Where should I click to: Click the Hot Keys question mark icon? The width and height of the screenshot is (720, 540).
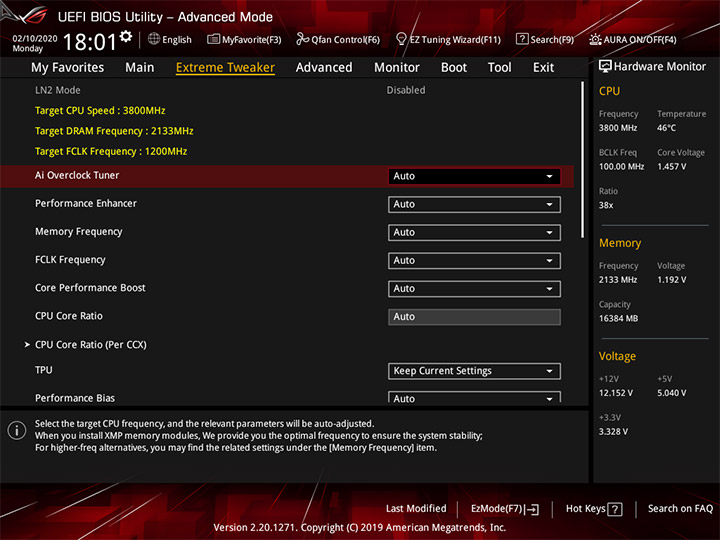614,509
